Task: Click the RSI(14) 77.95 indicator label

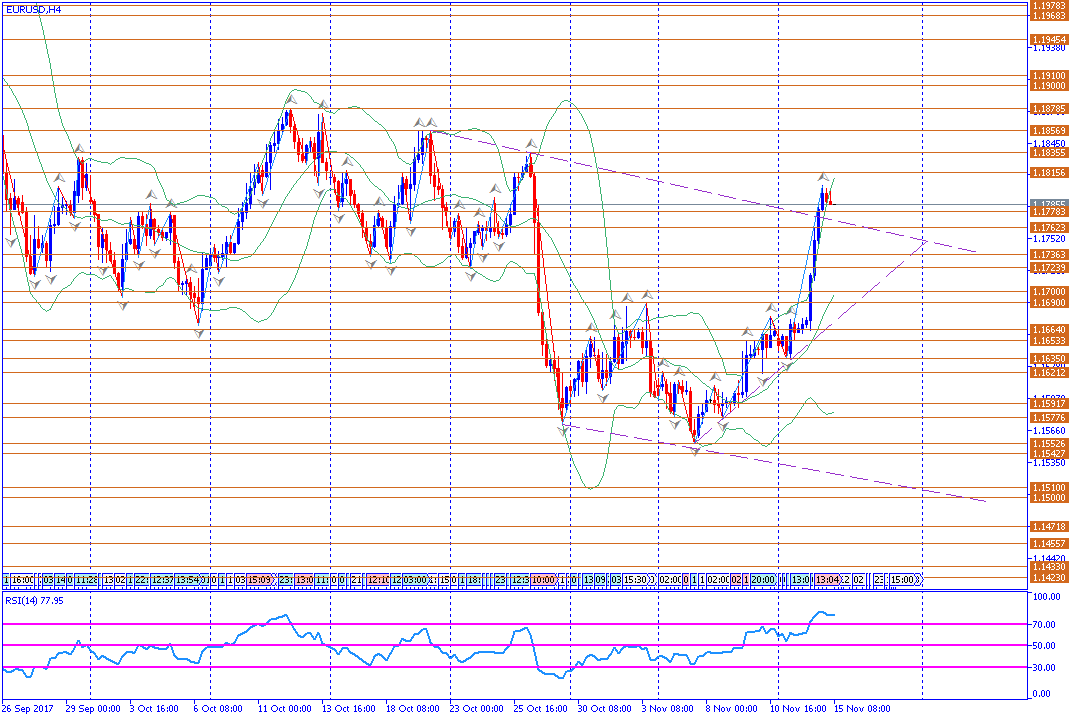Action: tap(35, 600)
